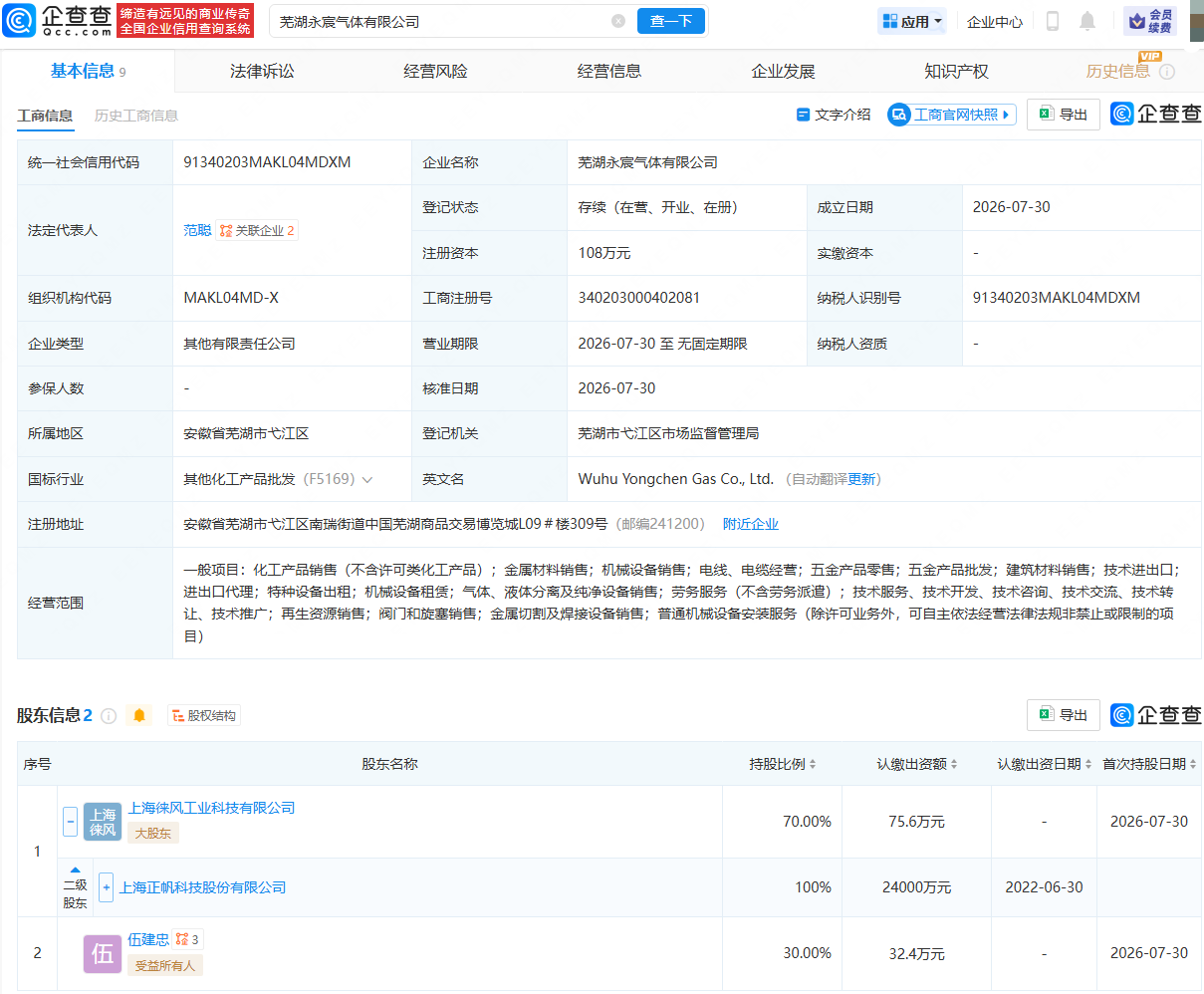Click 32.4万元 contribution value
Viewport: 1204px width, 994px height.
point(917,953)
